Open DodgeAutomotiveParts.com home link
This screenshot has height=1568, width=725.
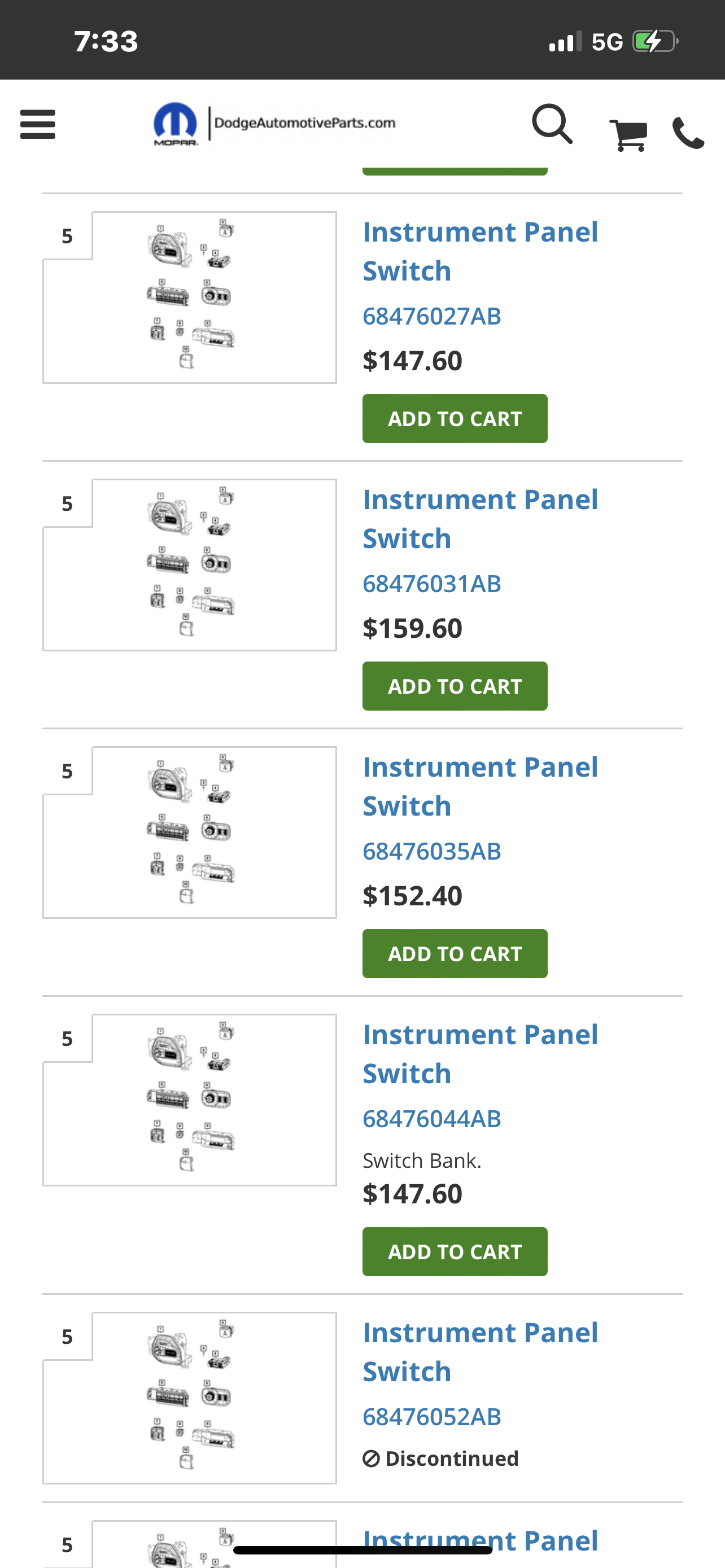coord(304,123)
